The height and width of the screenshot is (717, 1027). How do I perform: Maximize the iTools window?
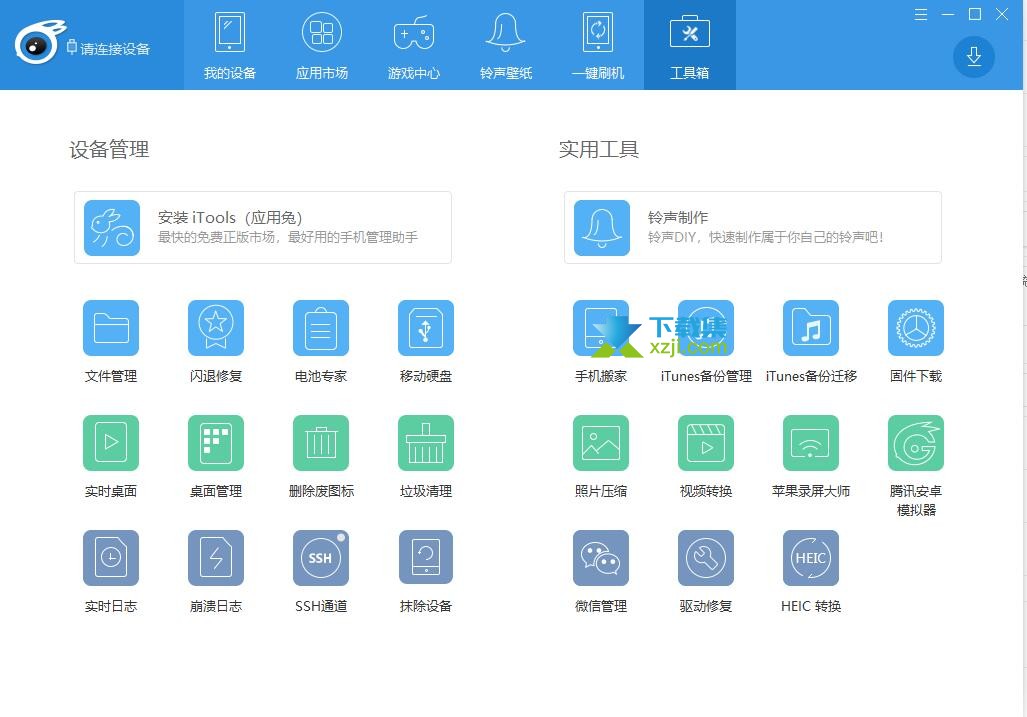click(x=975, y=14)
